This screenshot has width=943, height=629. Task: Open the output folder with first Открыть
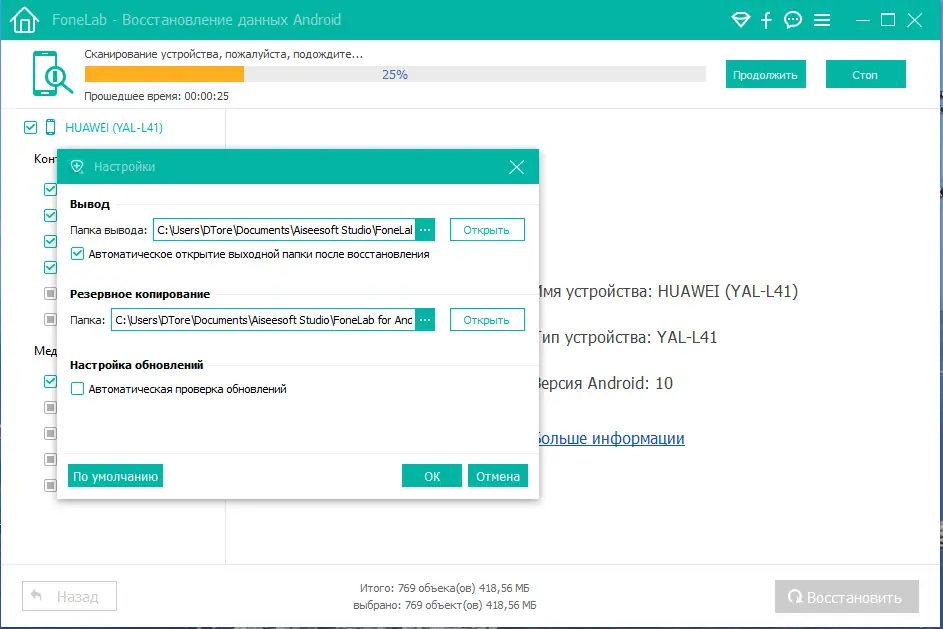coord(487,230)
